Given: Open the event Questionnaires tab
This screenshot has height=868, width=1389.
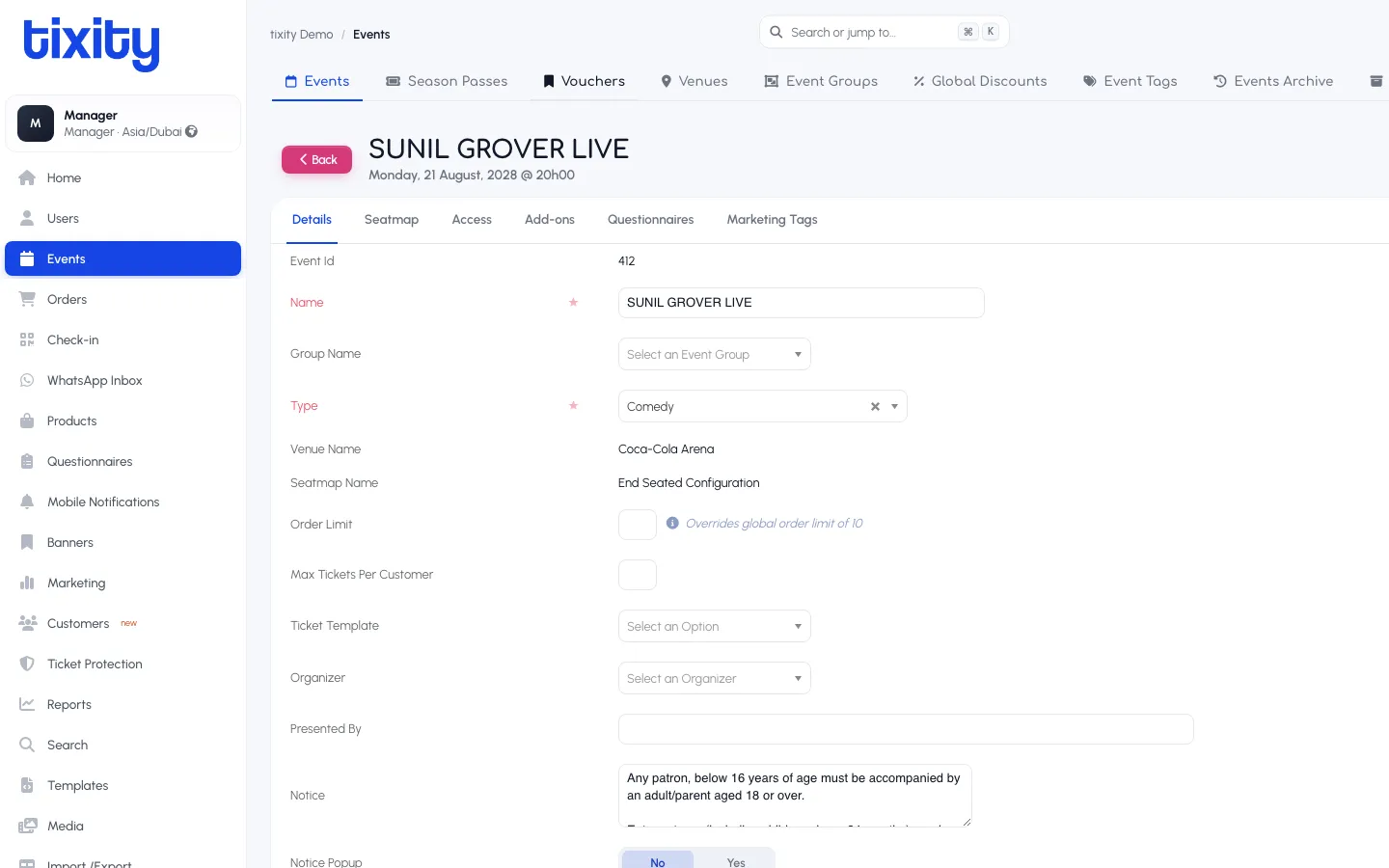Looking at the screenshot, I should [x=651, y=220].
